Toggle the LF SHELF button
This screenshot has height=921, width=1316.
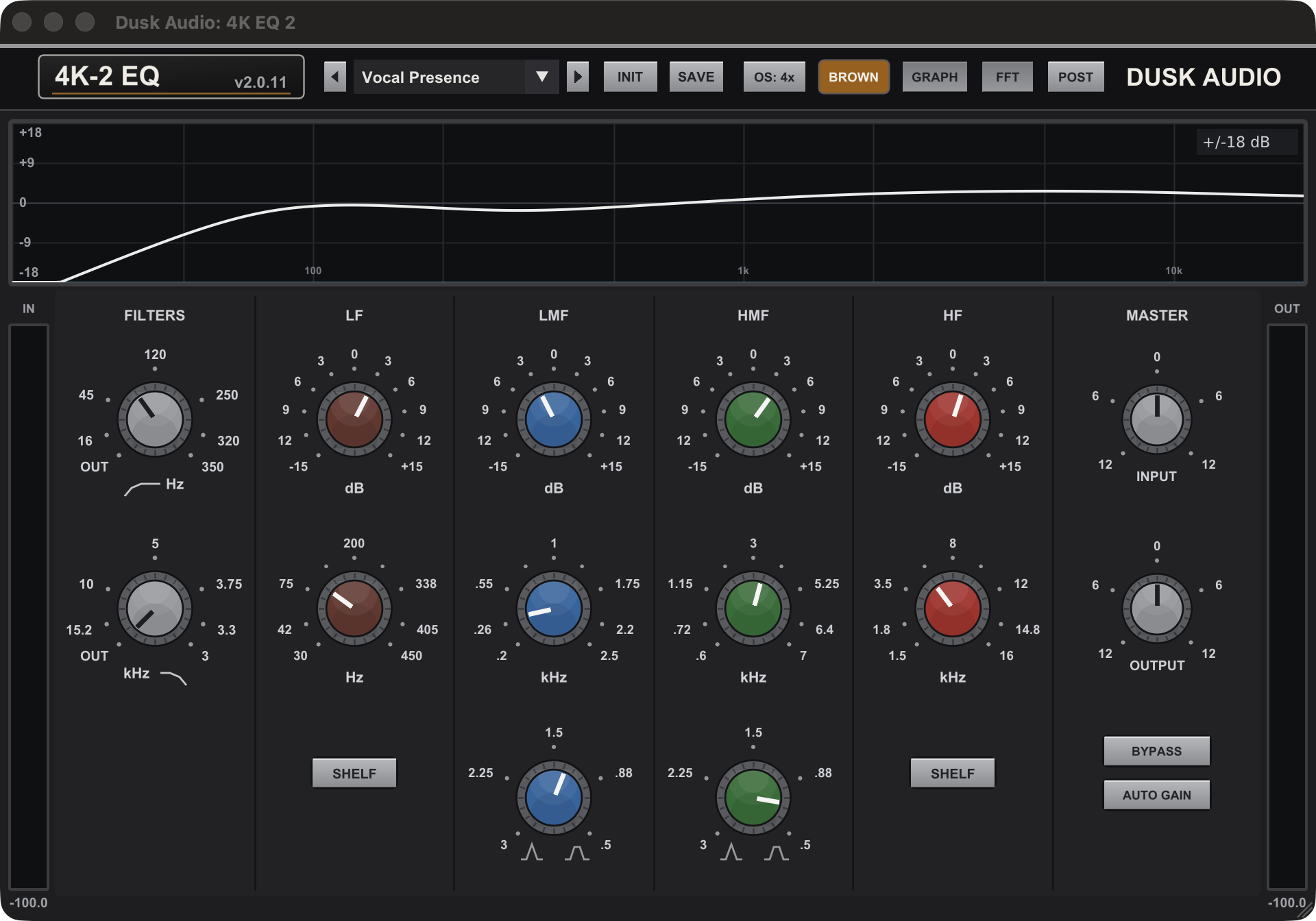[x=354, y=773]
